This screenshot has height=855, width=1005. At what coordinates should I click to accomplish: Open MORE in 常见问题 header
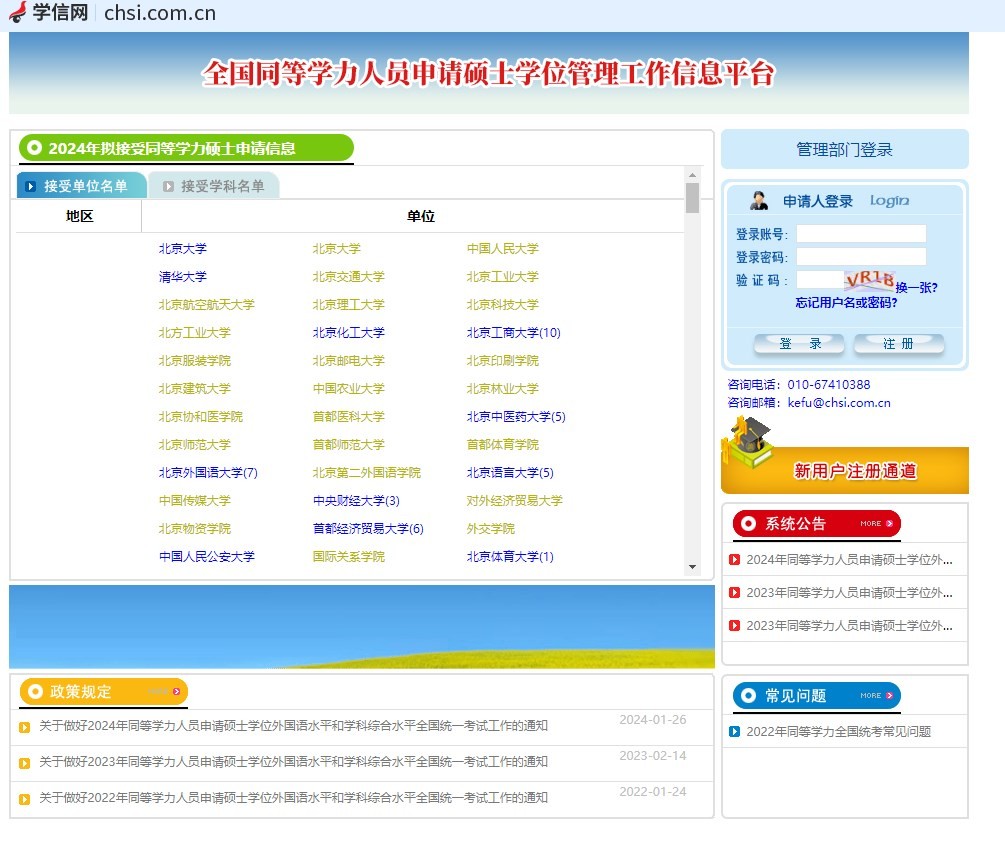[876, 695]
